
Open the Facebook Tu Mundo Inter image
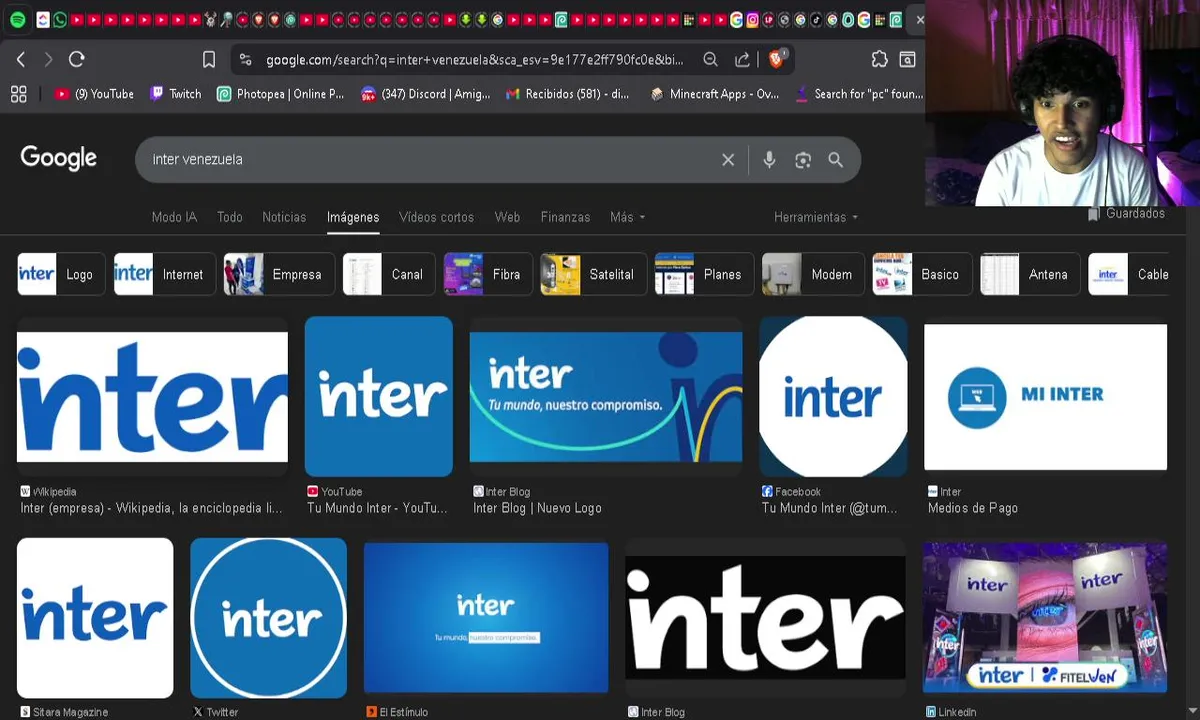tap(833, 396)
